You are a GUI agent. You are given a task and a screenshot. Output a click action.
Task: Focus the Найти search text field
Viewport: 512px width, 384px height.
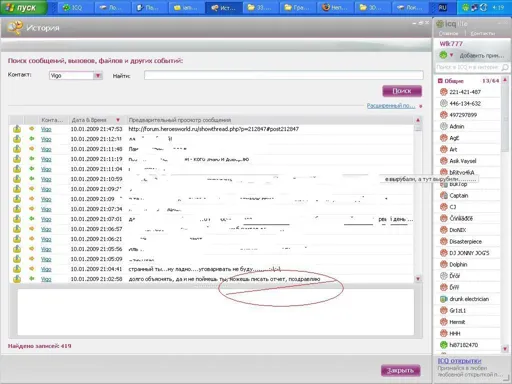click(284, 75)
